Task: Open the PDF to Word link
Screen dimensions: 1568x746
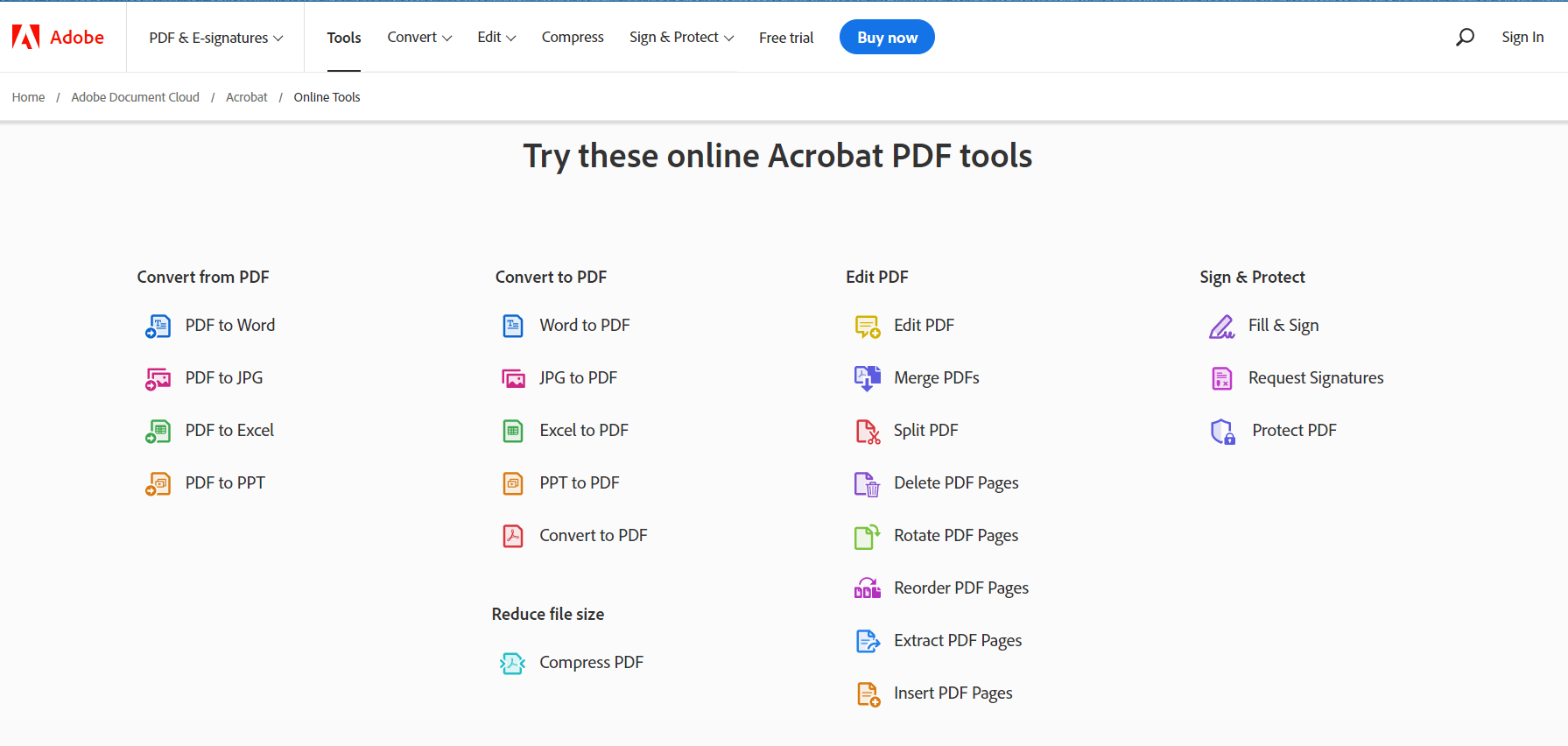Action: 230,326
